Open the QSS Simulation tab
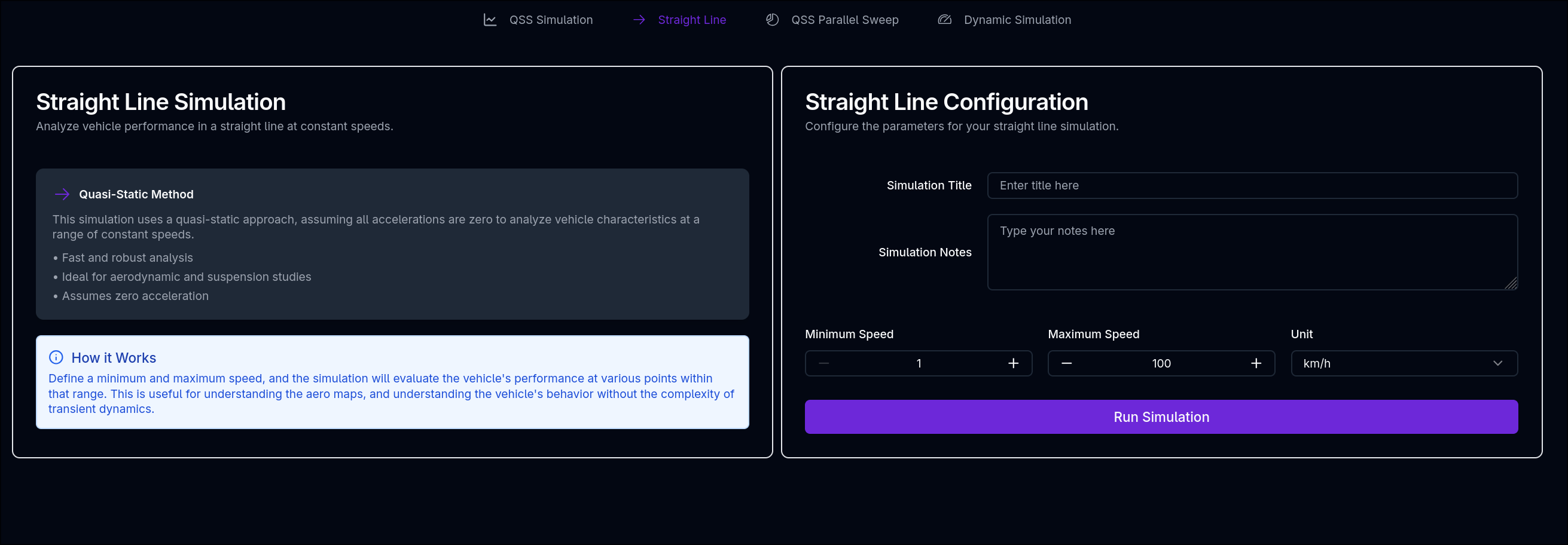This screenshot has width=1568, height=545. (538, 20)
